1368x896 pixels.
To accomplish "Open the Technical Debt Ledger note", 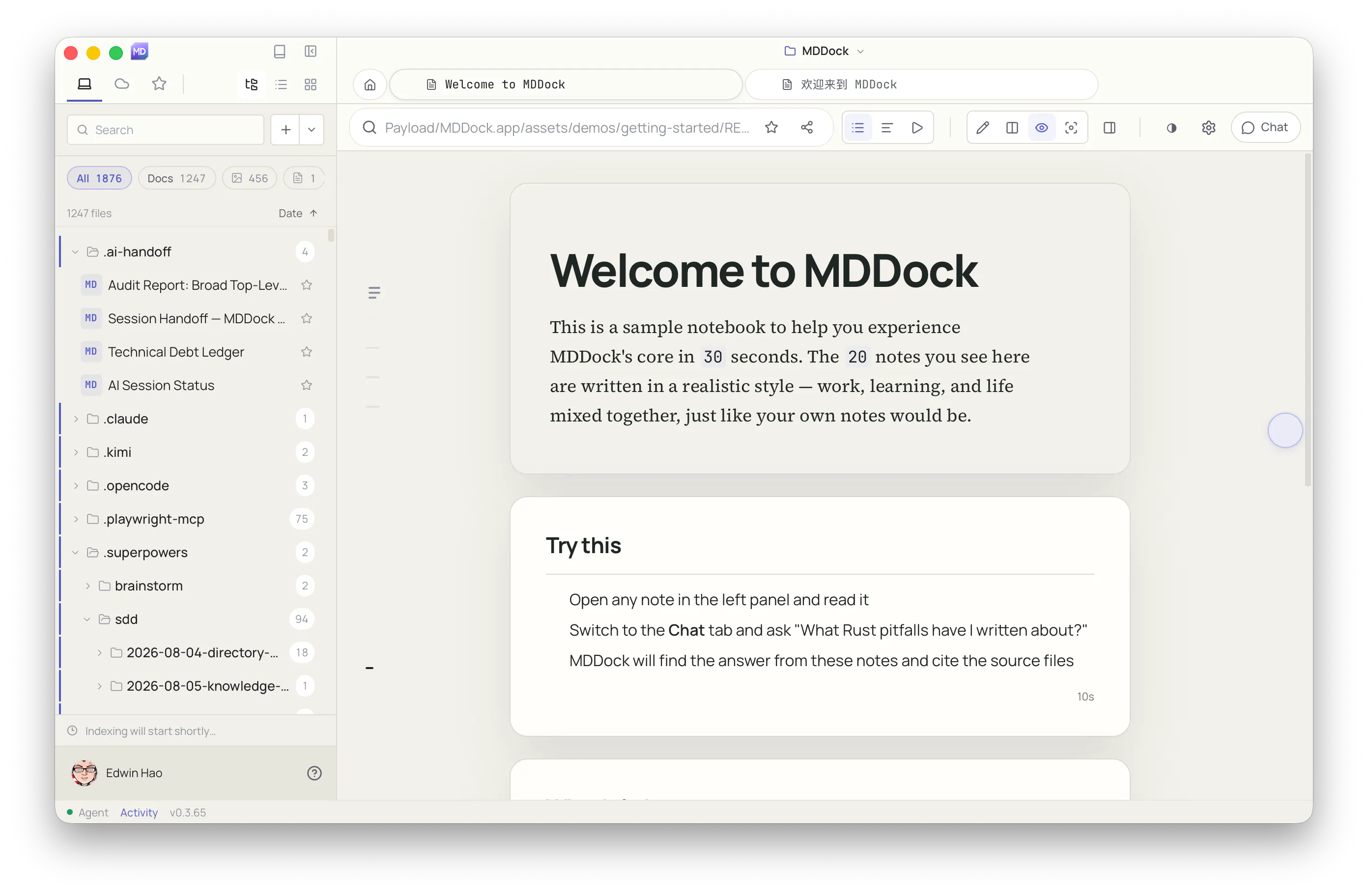I will 176,352.
